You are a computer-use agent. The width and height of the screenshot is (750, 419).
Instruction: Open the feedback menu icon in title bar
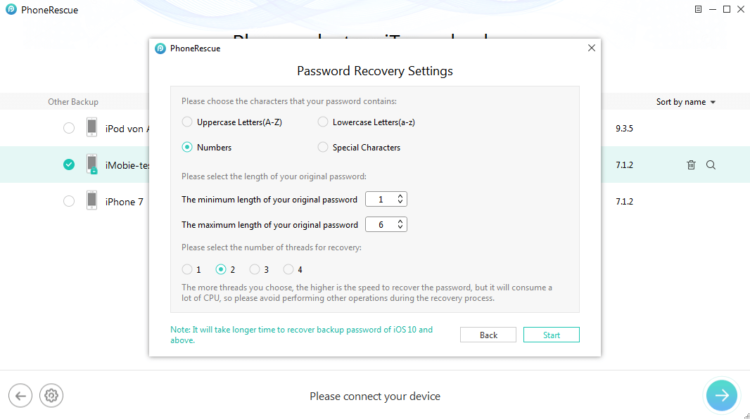click(698, 9)
